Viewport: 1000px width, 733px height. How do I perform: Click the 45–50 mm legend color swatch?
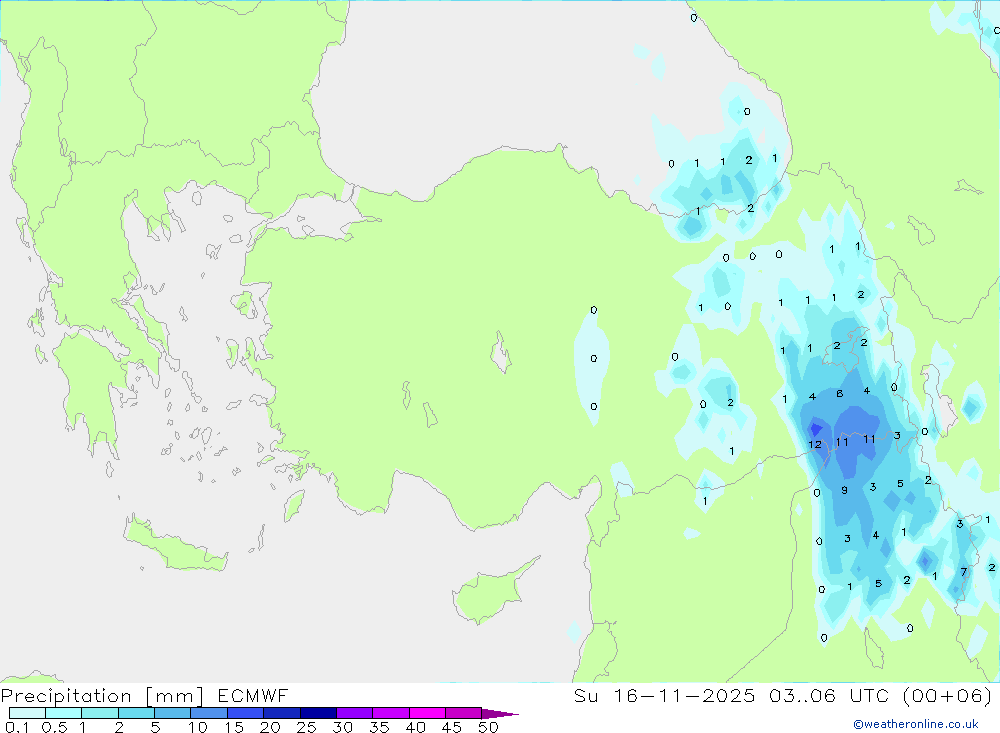tap(463, 713)
